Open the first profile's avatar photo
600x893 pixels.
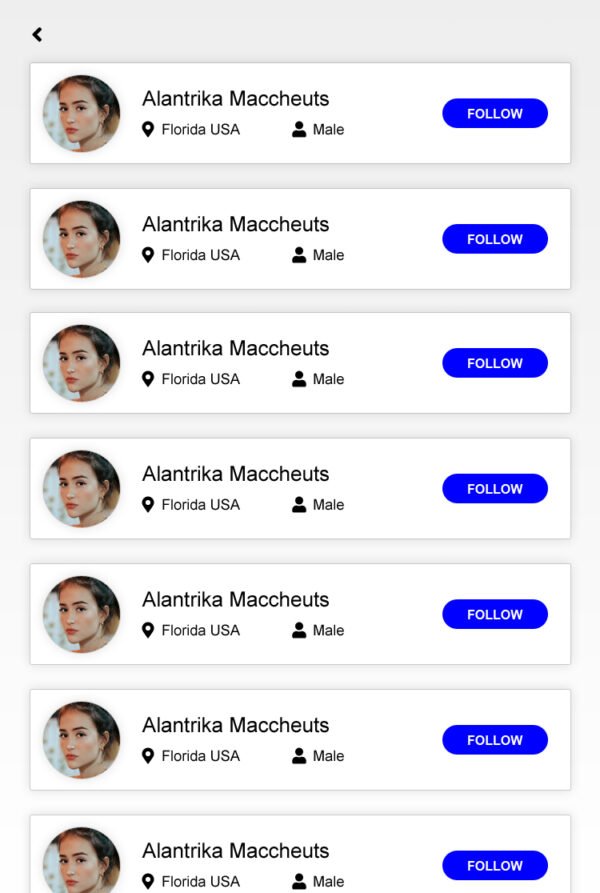coord(81,113)
